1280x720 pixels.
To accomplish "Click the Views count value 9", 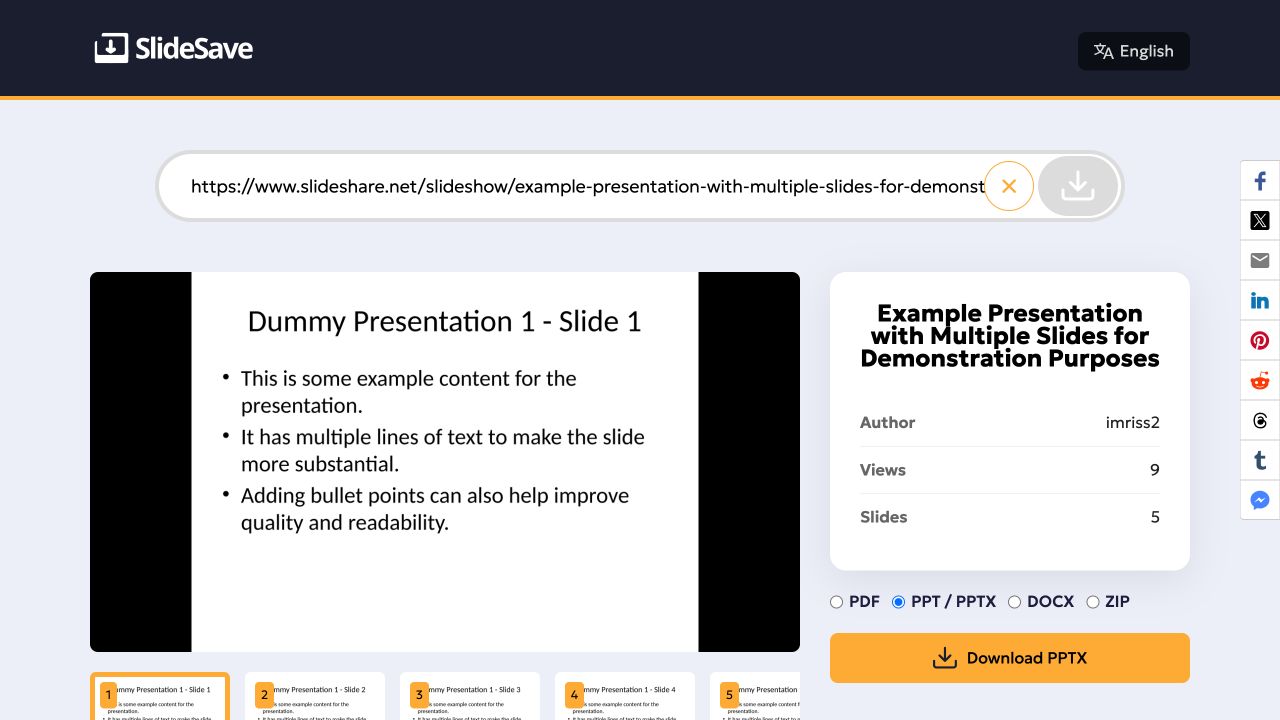I will (x=1155, y=470).
